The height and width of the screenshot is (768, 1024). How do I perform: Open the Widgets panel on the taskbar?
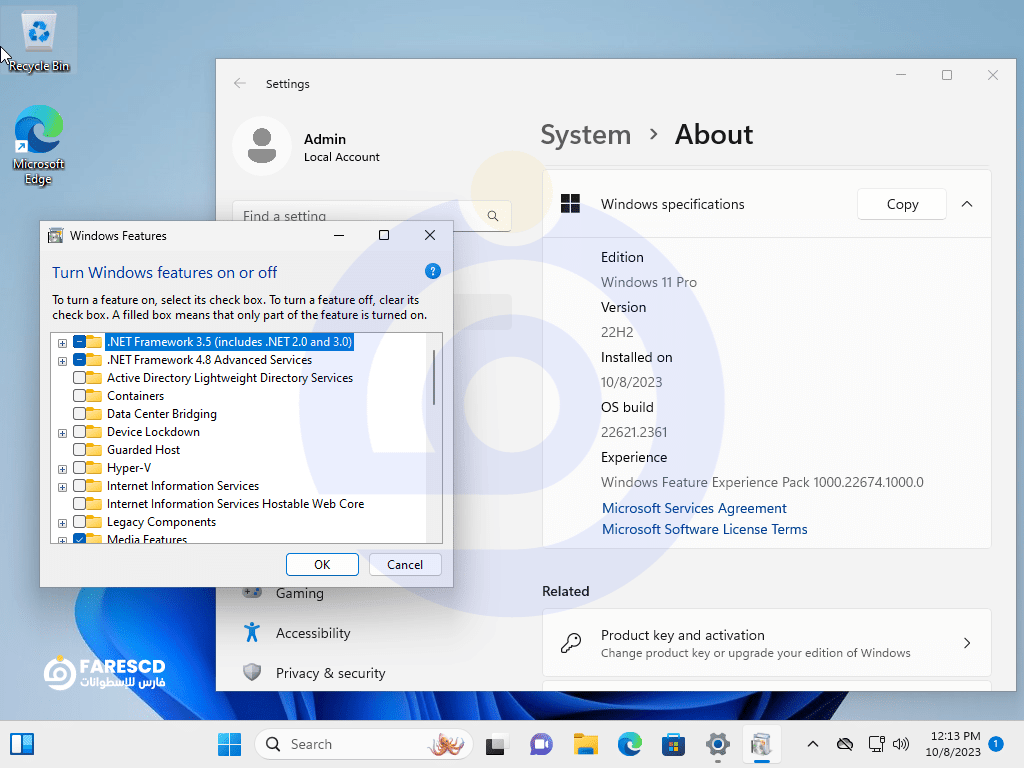[22, 744]
